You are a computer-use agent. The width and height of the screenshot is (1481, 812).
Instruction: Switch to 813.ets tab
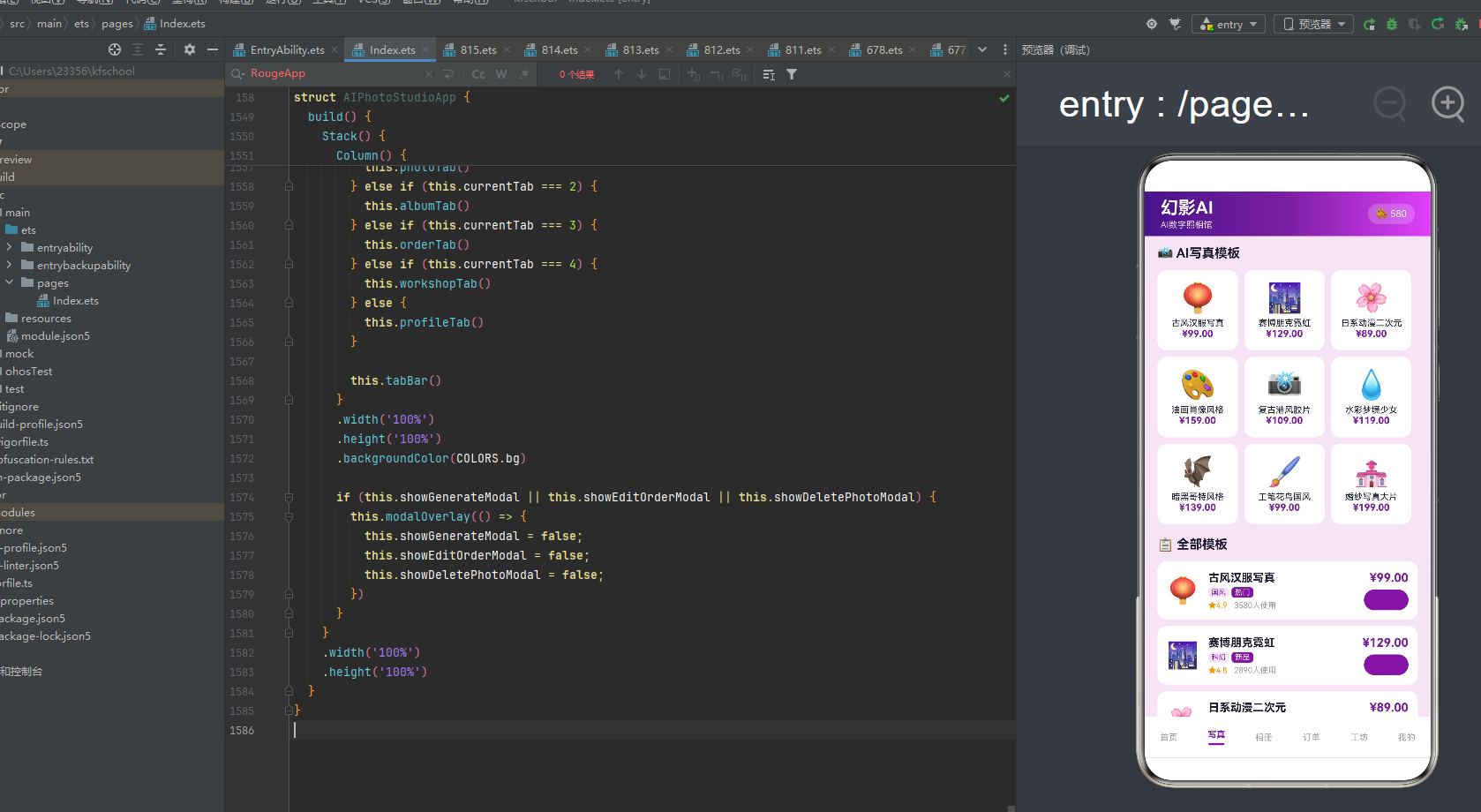pyautogui.click(x=640, y=50)
